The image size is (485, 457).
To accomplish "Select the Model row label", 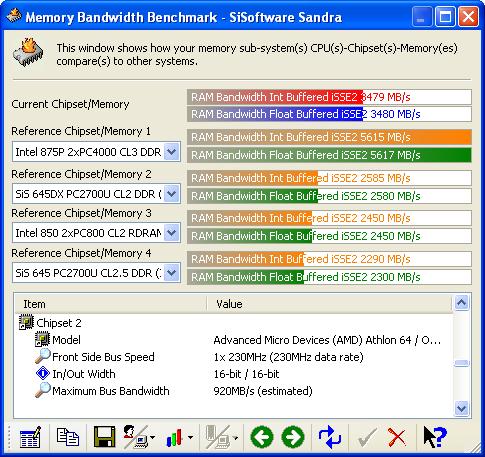I will pos(66,340).
